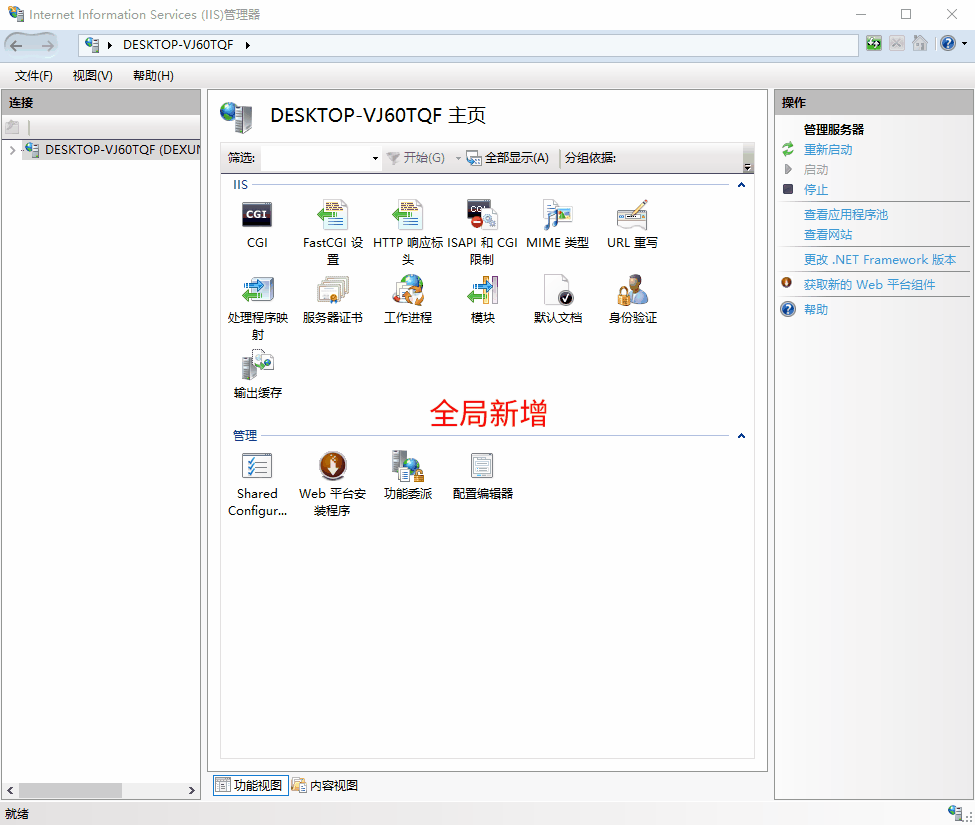
Task: Open 身份验证 settings icon
Action: tap(632, 291)
